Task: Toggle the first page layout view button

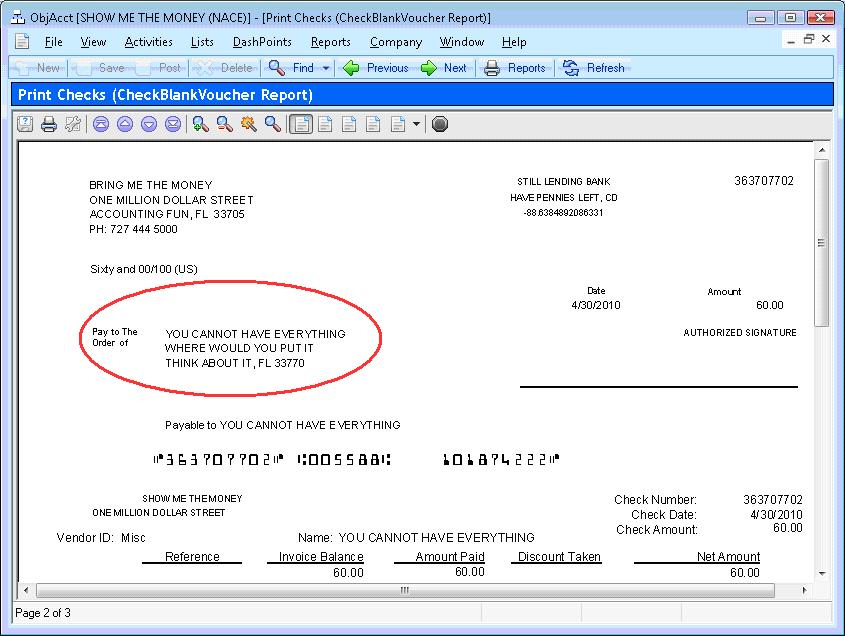Action: tap(300, 124)
